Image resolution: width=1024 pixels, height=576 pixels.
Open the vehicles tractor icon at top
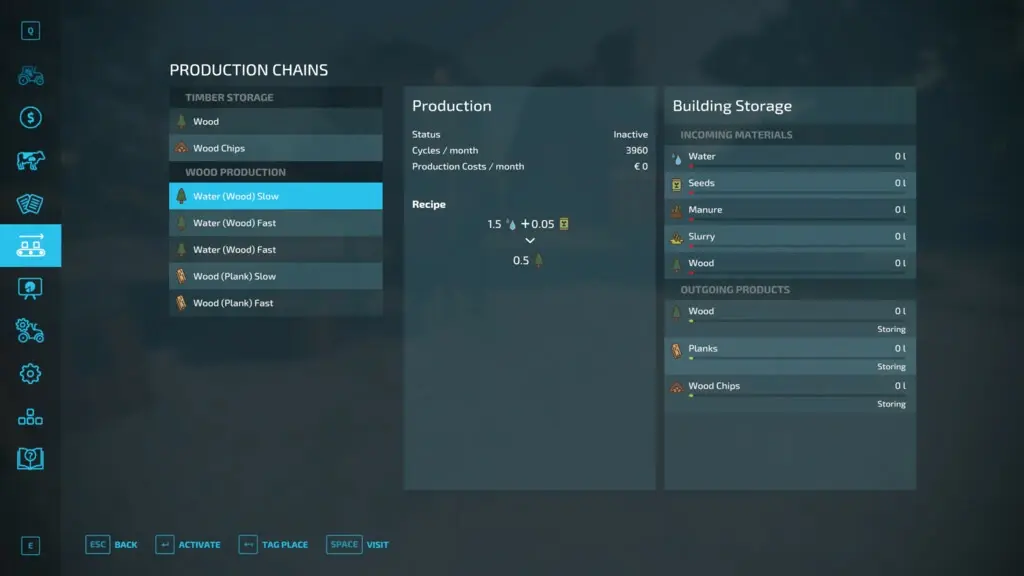click(30, 75)
